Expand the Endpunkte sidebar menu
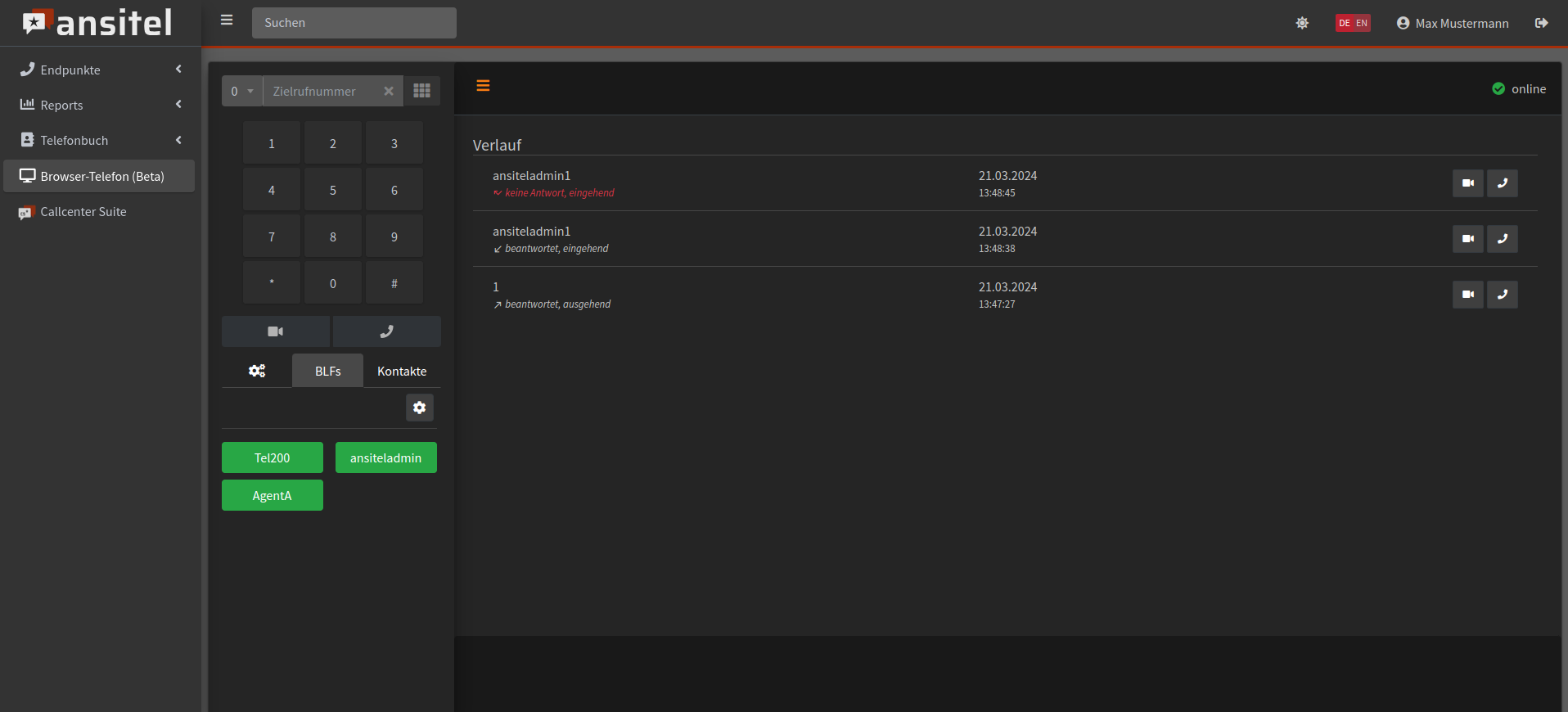This screenshot has width=1568, height=712. click(x=100, y=70)
